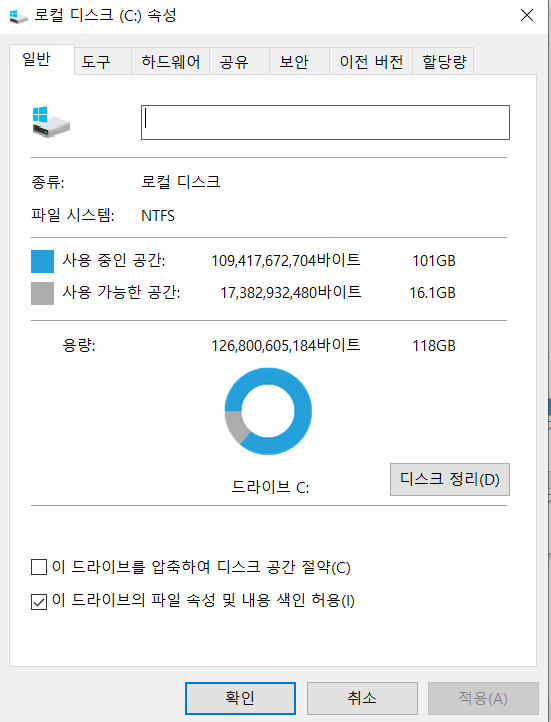Image resolution: width=551 pixels, height=722 pixels.
Task: Click the disk usage donut chart
Action: (268, 411)
